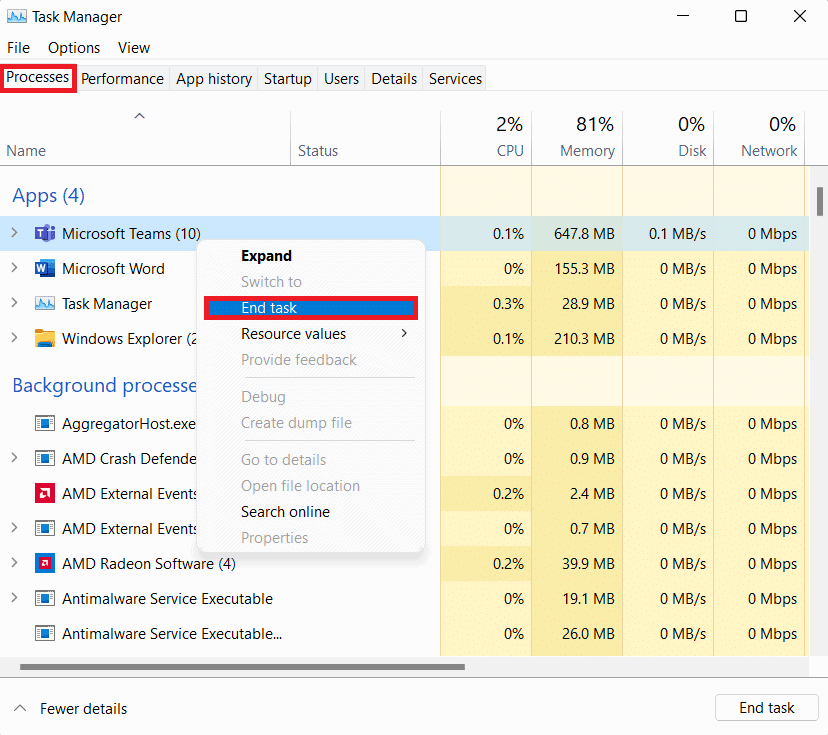Click the AMD External Events icon

pyautogui.click(x=45, y=493)
